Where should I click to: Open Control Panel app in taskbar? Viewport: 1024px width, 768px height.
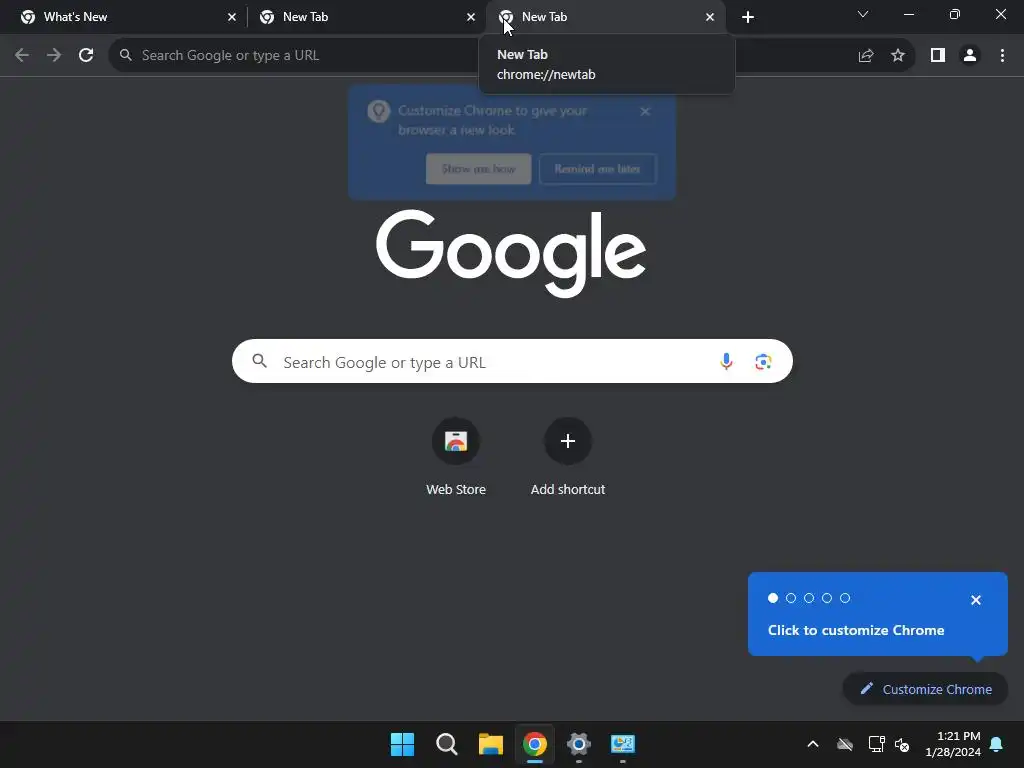pyautogui.click(x=622, y=744)
